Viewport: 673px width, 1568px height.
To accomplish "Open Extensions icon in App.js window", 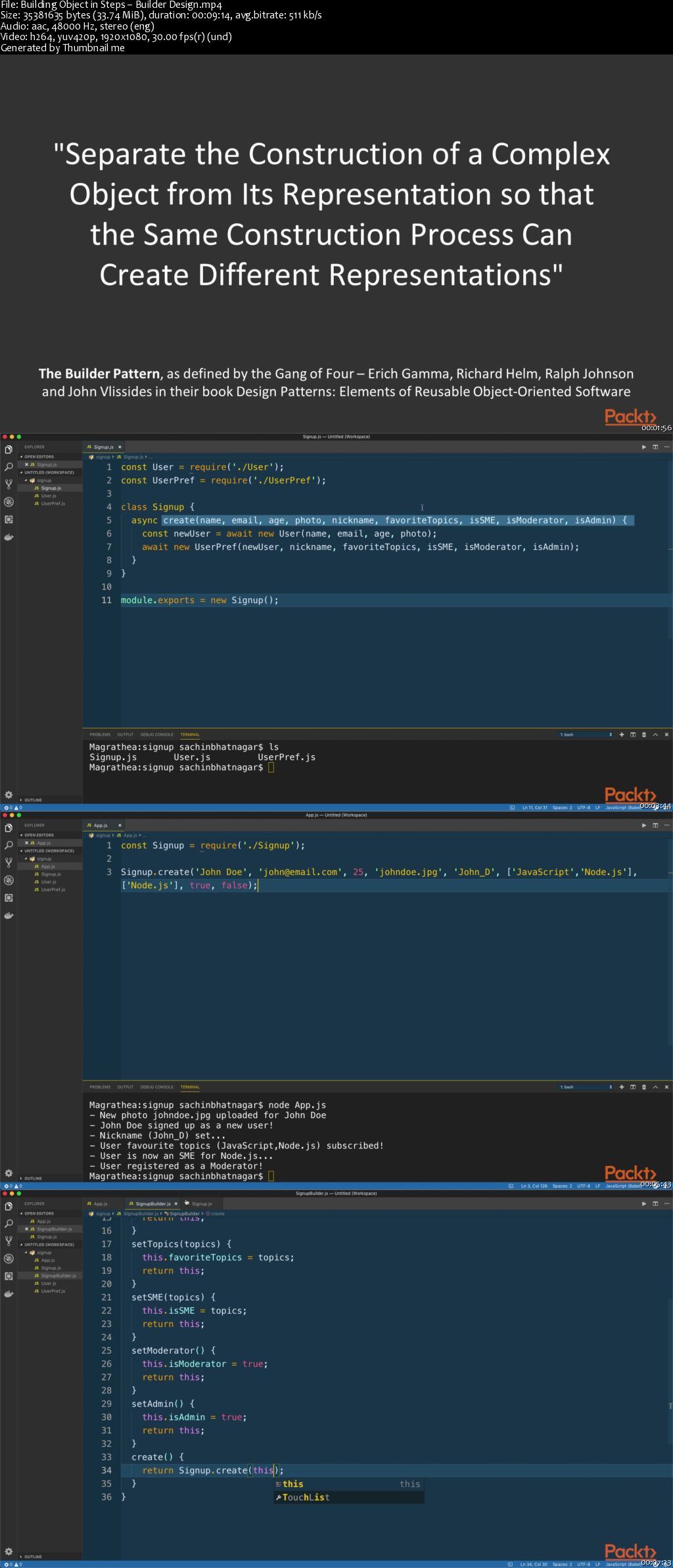I will coord(9,897).
